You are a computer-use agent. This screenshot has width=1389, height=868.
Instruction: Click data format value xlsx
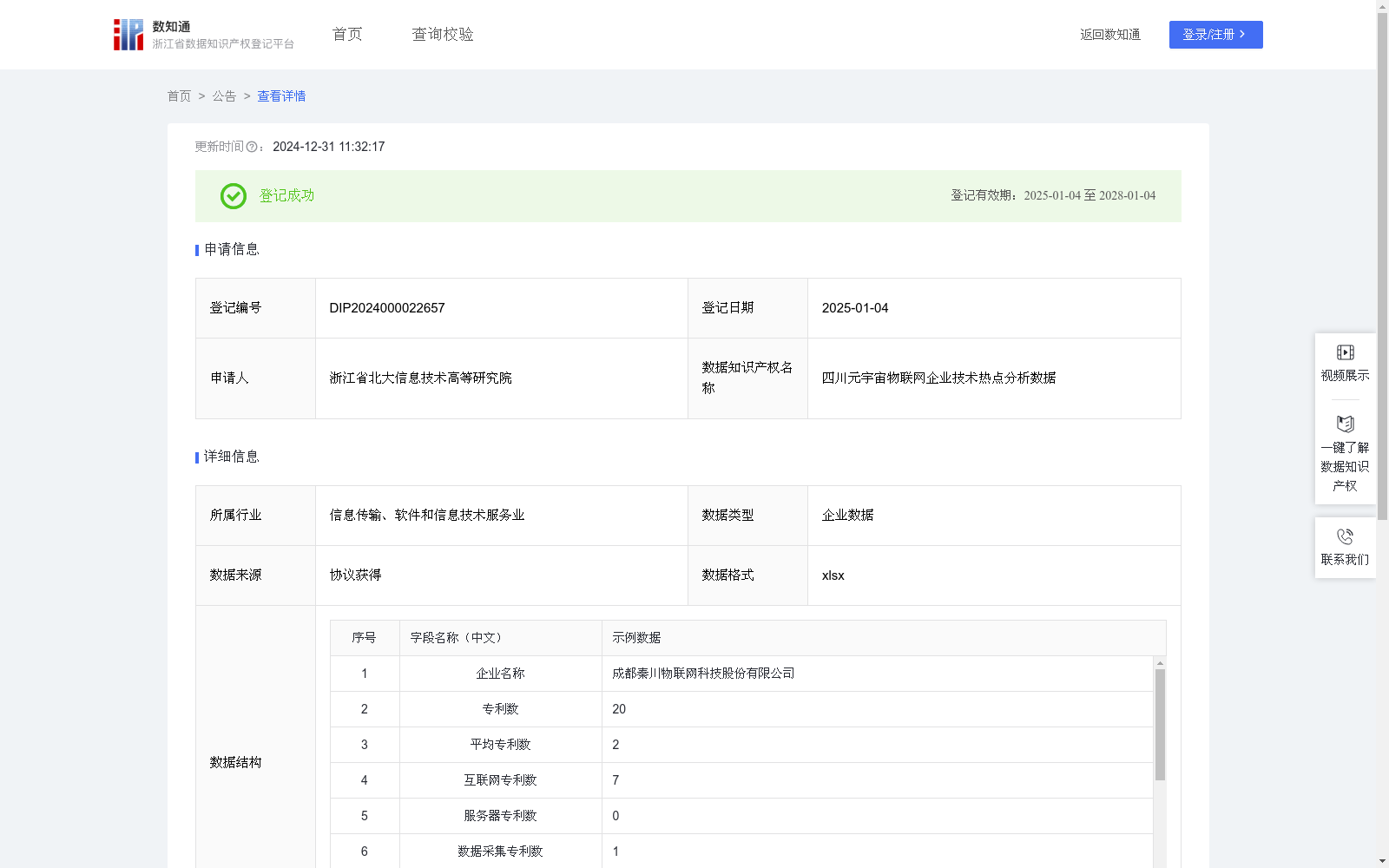coord(833,575)
